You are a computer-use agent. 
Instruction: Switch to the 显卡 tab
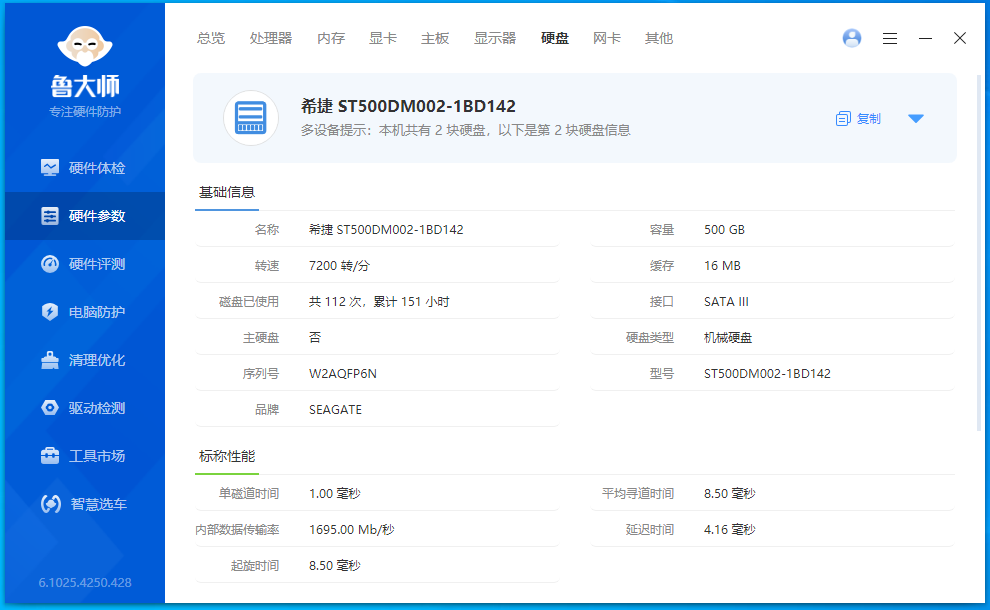383,39
